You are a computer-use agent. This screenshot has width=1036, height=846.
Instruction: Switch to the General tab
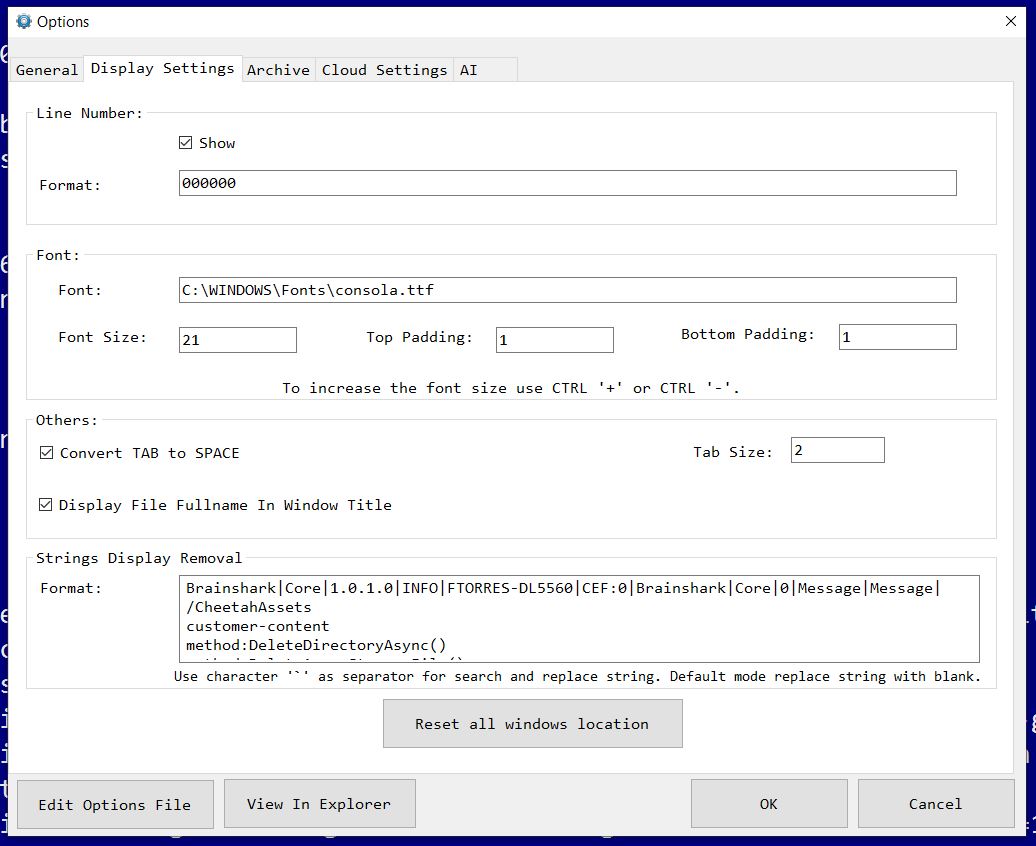point(46,69)
